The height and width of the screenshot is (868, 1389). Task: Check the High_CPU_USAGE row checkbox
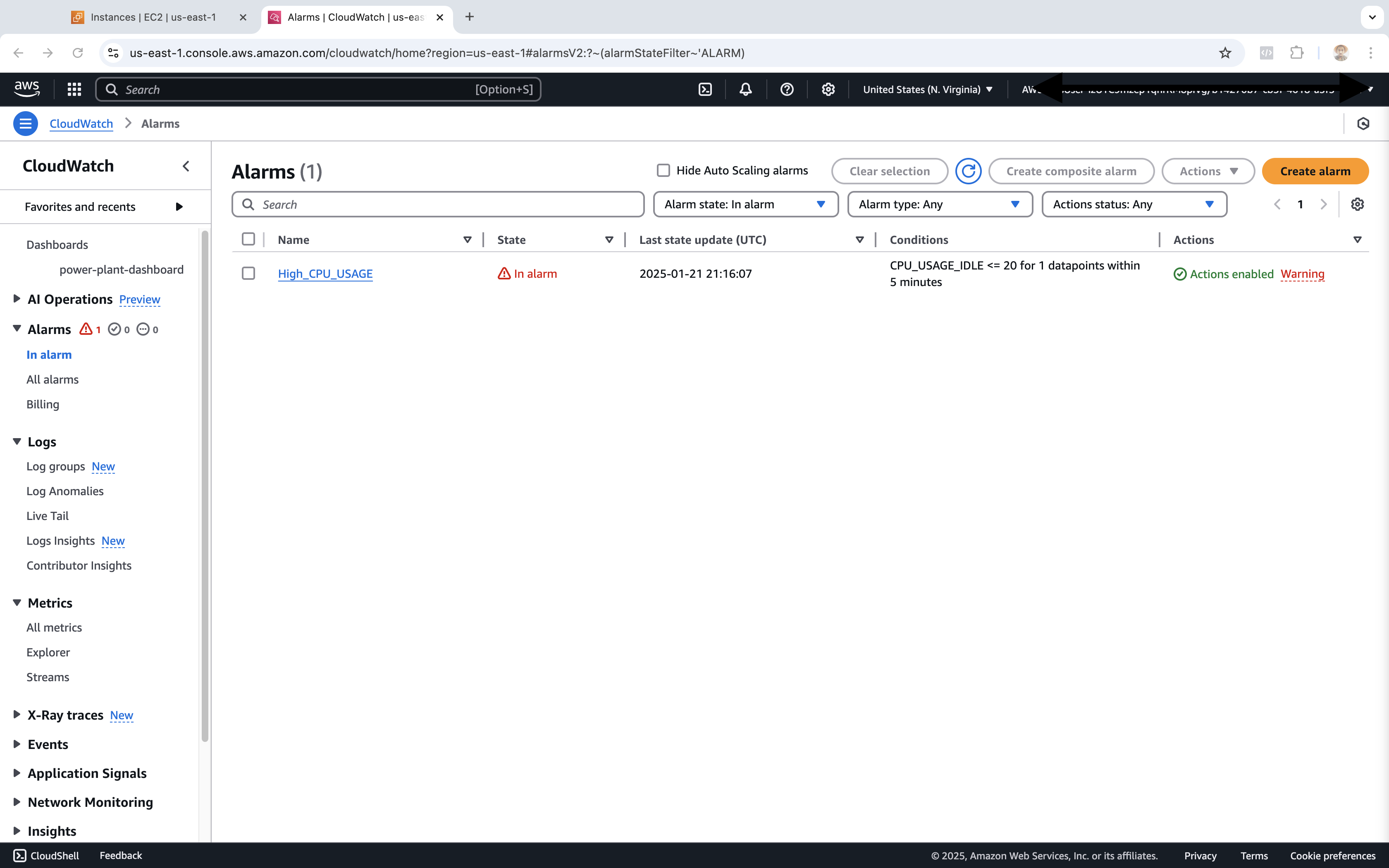click(248, 273)
